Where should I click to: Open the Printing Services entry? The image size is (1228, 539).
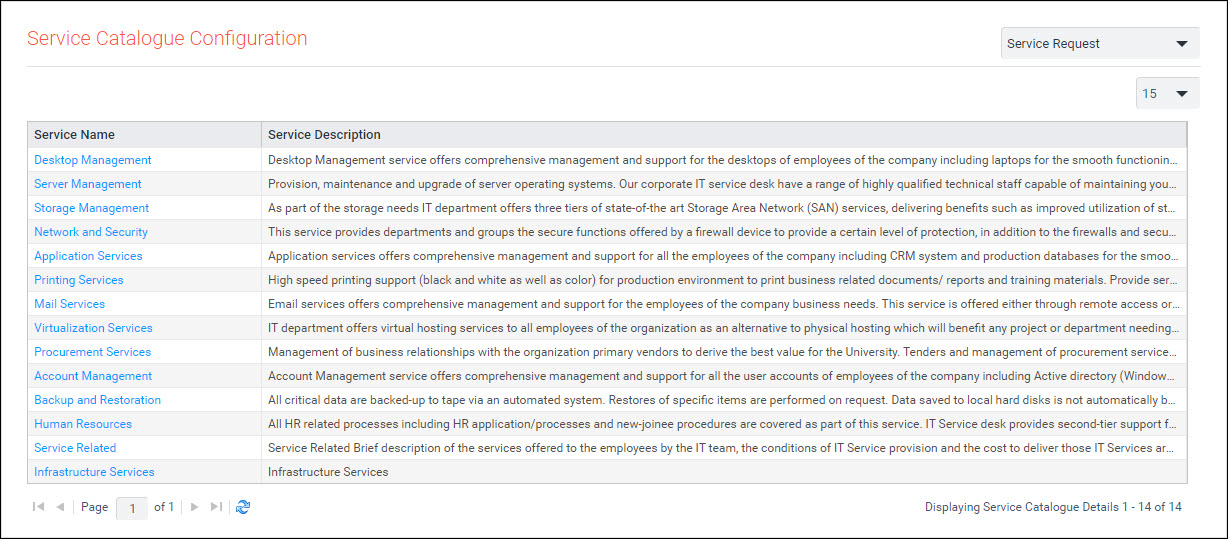coord(79,280)
